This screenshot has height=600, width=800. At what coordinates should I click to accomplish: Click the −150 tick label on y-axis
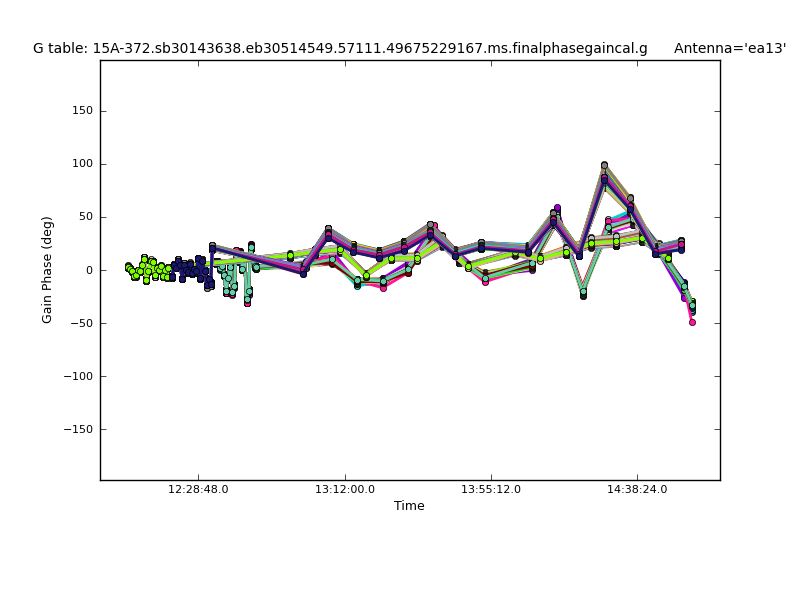point(77,429)
